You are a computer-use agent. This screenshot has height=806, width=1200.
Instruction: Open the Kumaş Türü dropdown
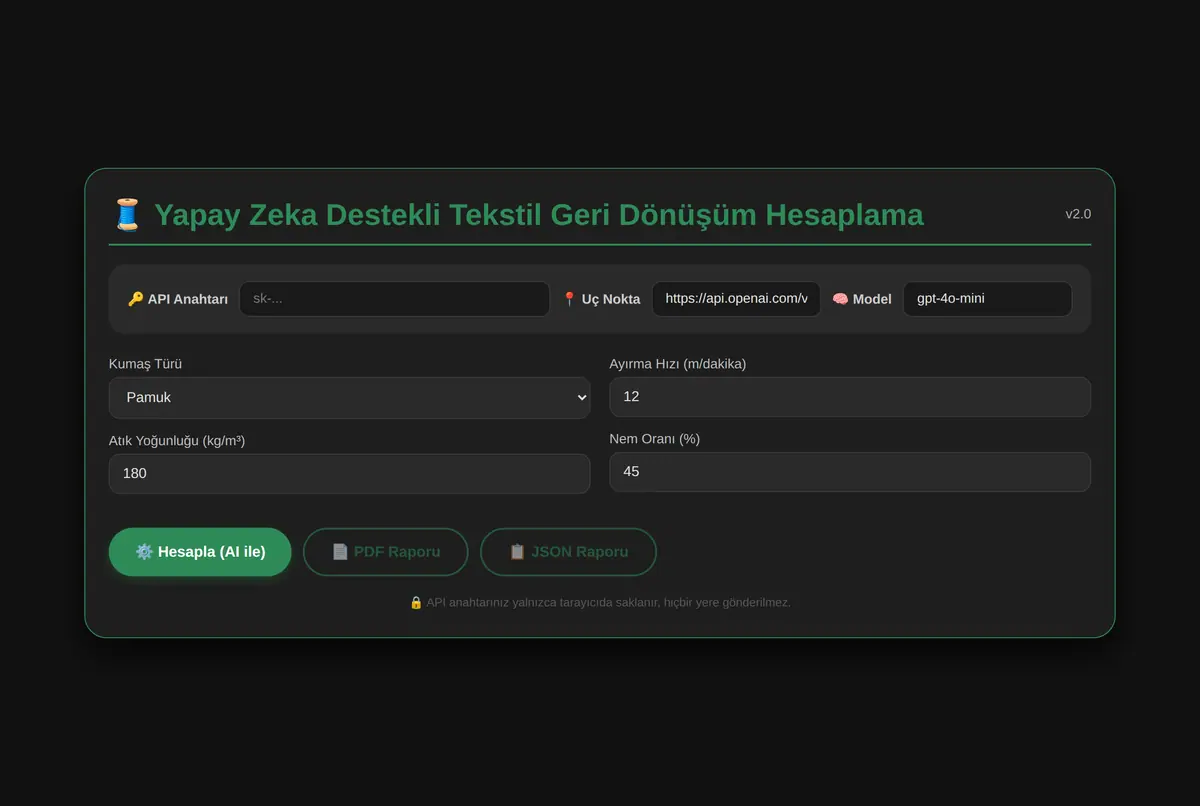pyautogui.click(x=349, y=398)
